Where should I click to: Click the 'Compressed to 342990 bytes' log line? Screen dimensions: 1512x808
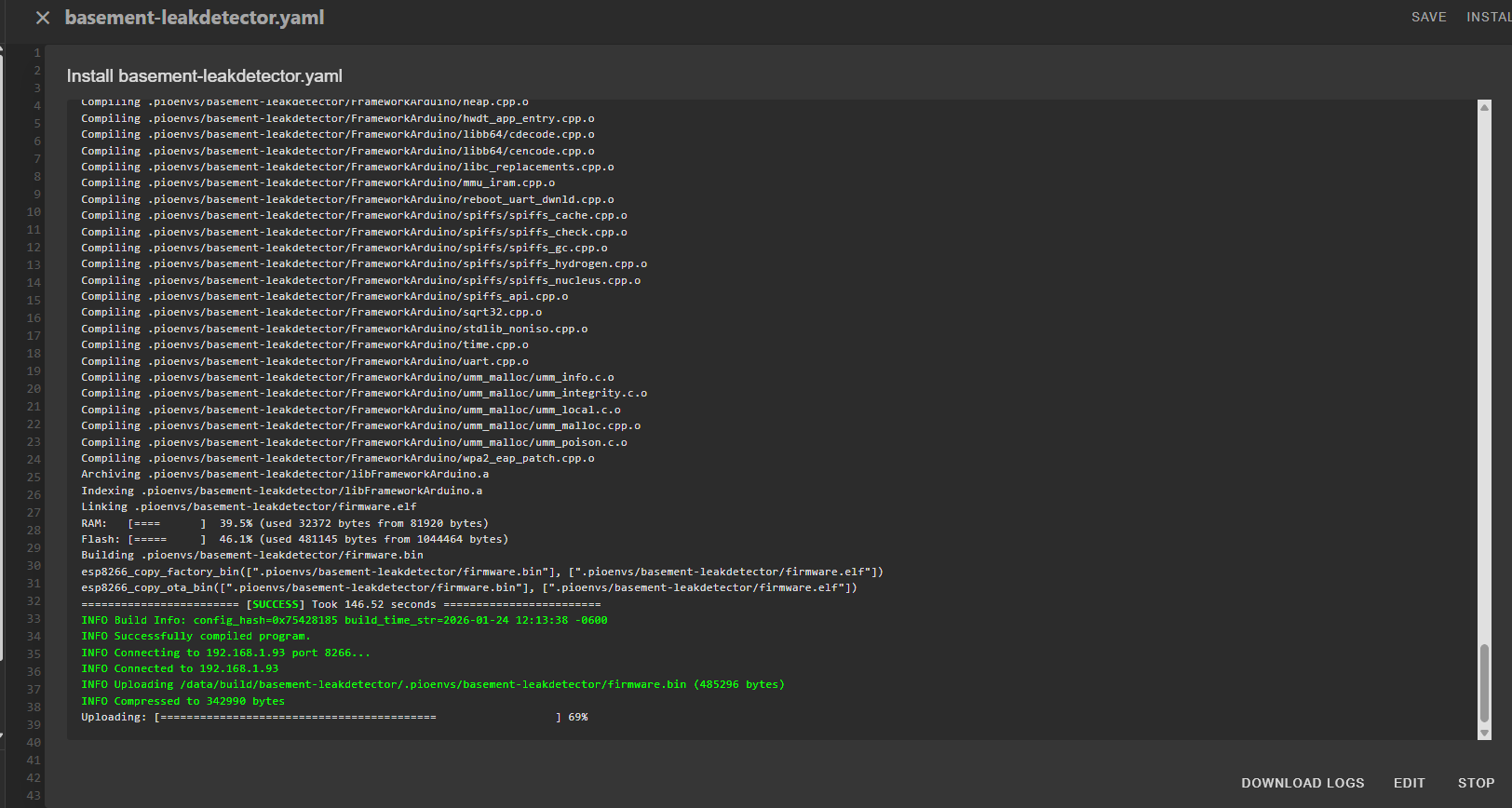[x=182, y=701]
